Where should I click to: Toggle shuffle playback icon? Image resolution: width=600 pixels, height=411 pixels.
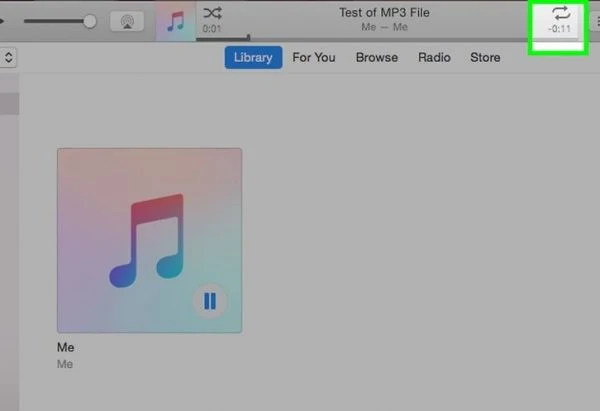click(212, 13)
